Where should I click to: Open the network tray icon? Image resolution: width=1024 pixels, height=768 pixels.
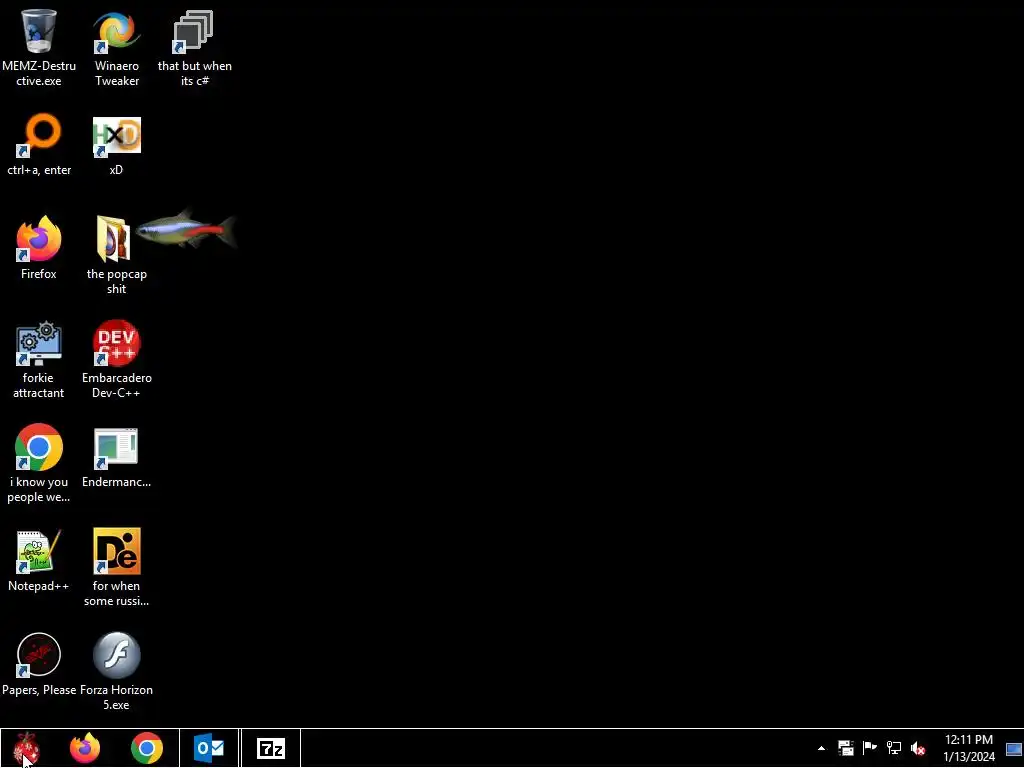pos(894,748)
